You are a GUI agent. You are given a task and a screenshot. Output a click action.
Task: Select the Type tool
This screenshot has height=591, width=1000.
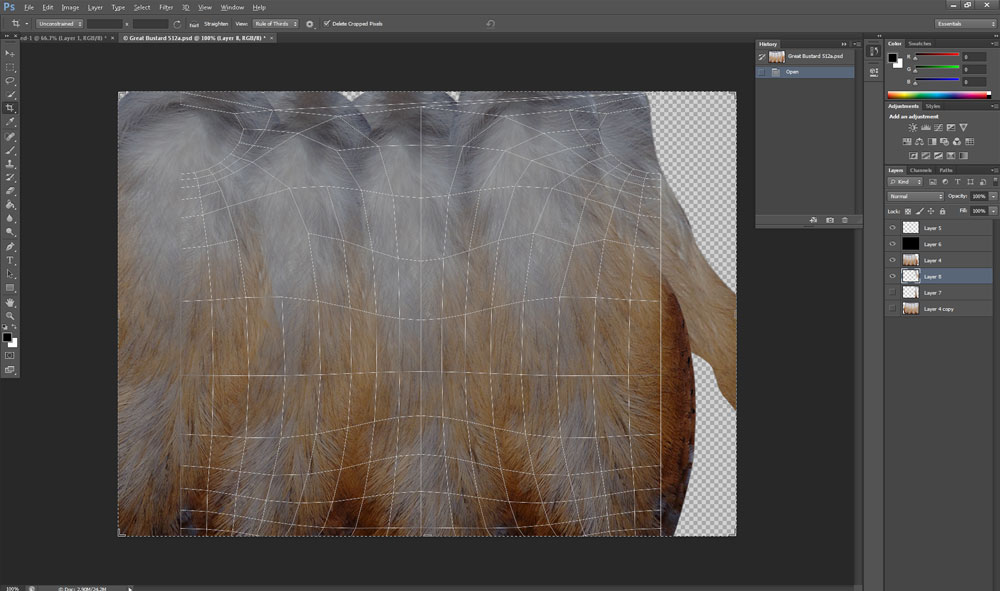10,260
